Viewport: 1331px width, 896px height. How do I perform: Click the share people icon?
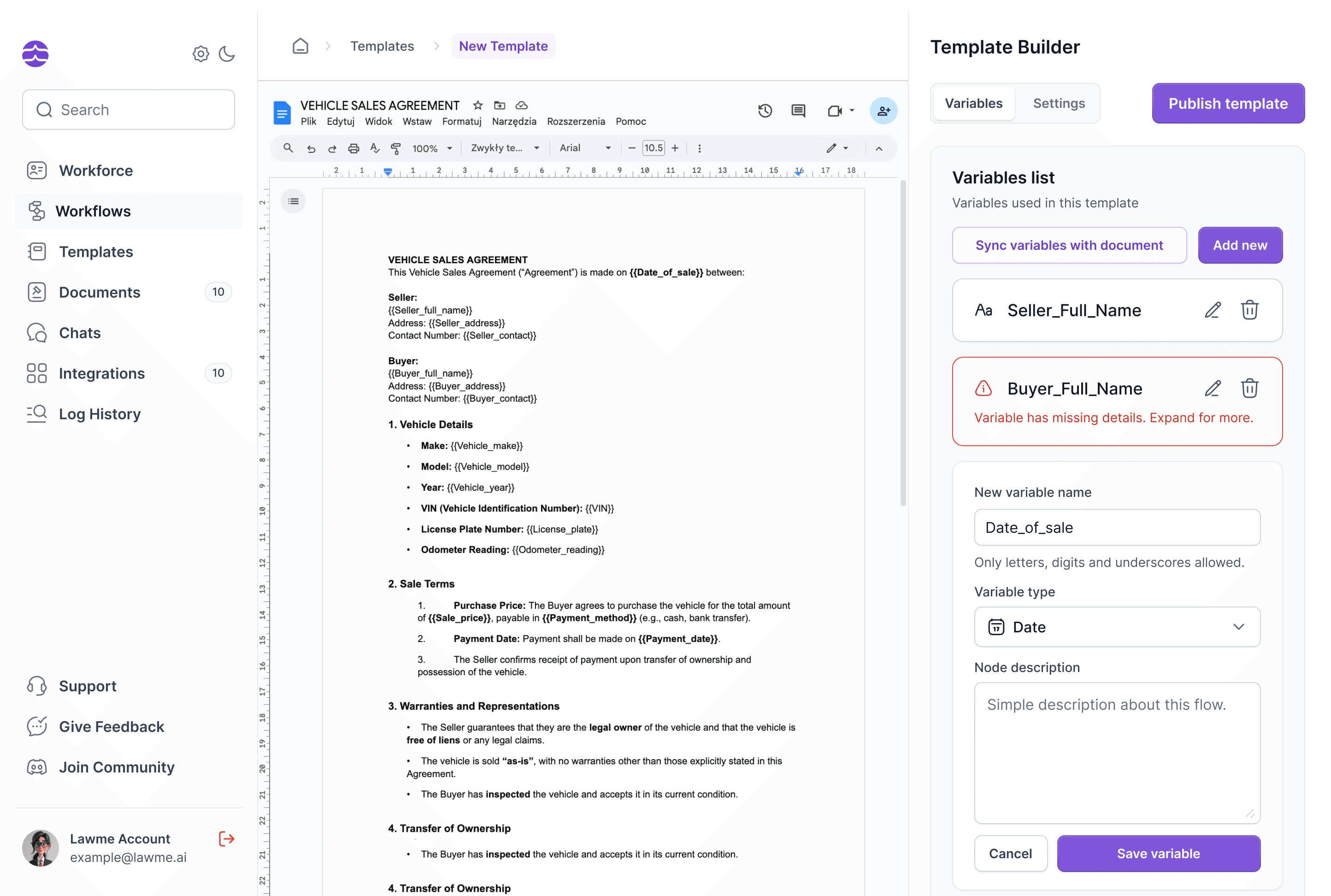883,111
